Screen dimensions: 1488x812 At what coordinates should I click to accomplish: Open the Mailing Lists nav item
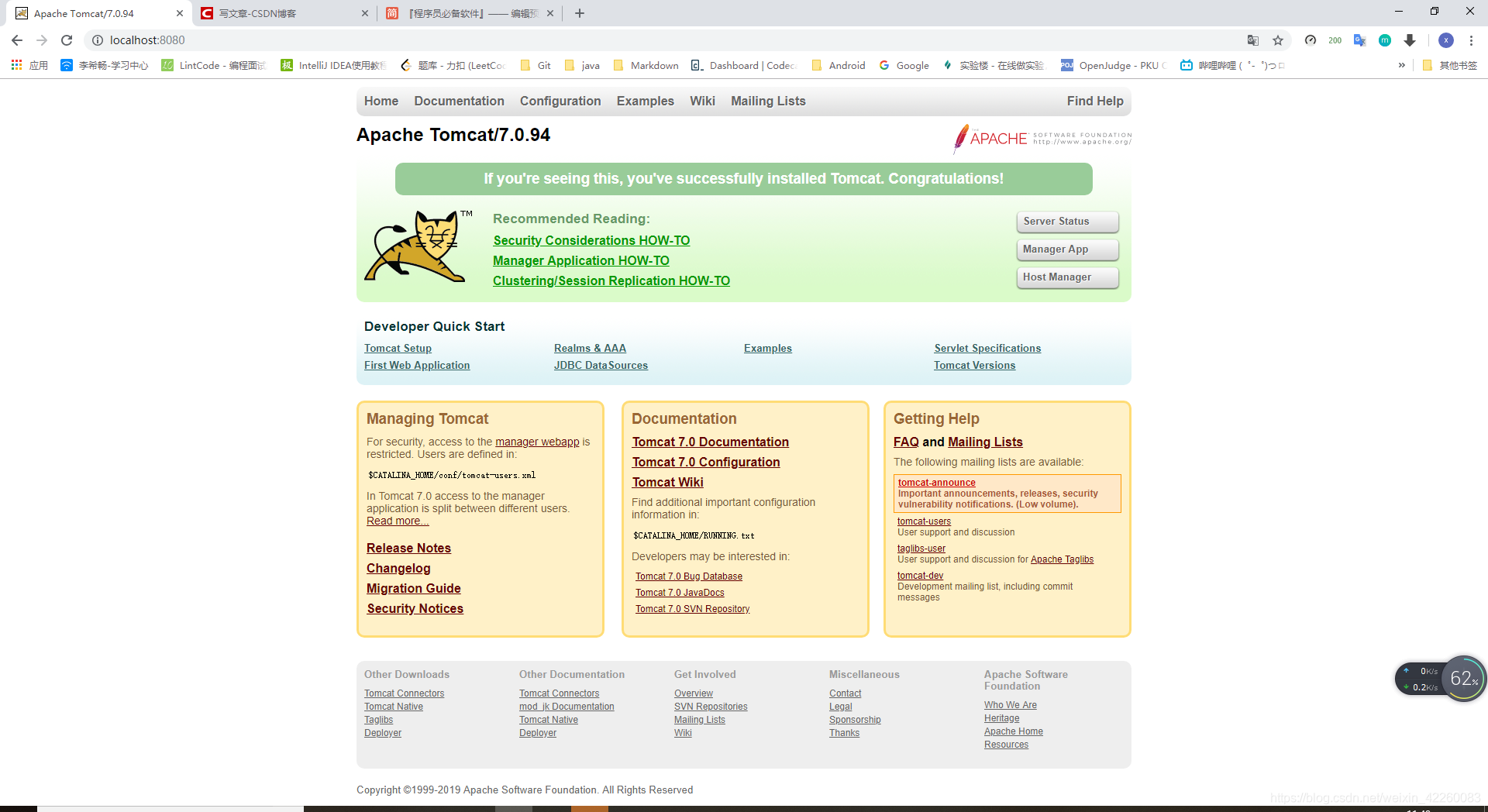coord(768,101)
